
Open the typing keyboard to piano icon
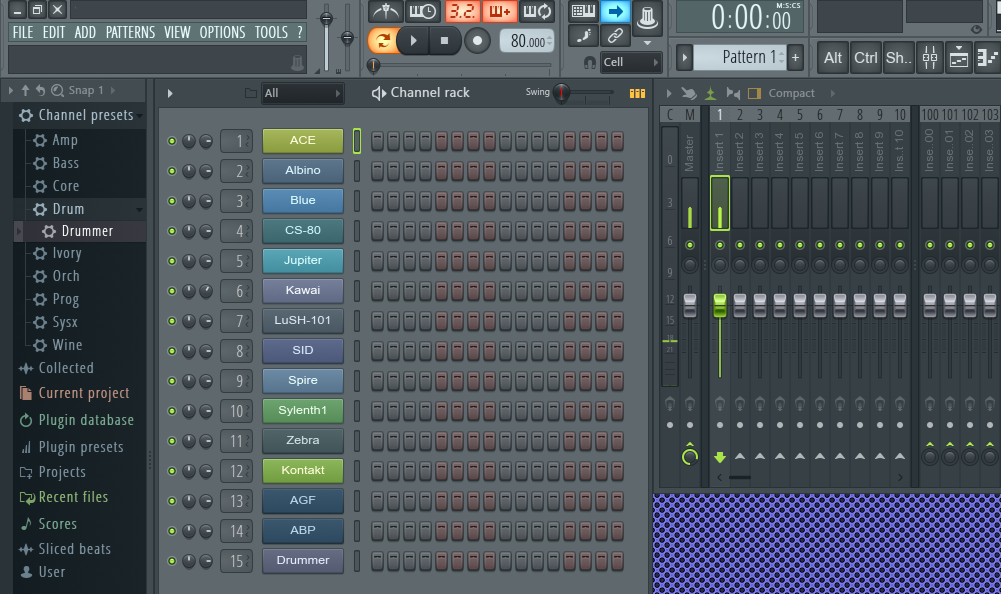click(583, 12)
